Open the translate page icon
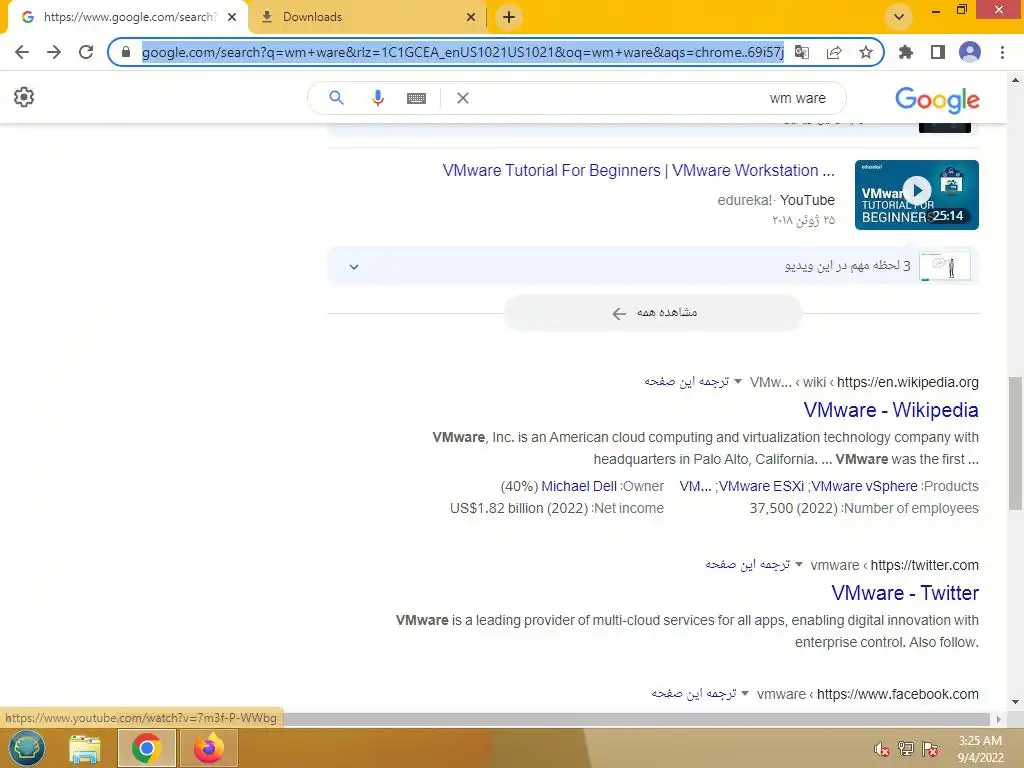The height and width of the screenshot is (768, 1024). click(802, 52)
